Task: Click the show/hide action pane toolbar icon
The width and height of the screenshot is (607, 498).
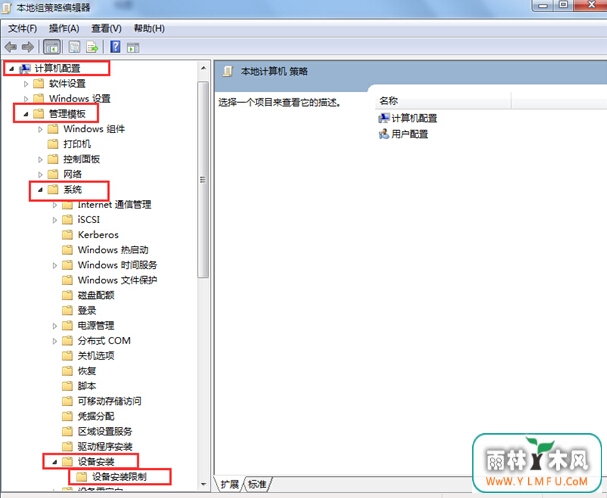Action: click(133, 48)
